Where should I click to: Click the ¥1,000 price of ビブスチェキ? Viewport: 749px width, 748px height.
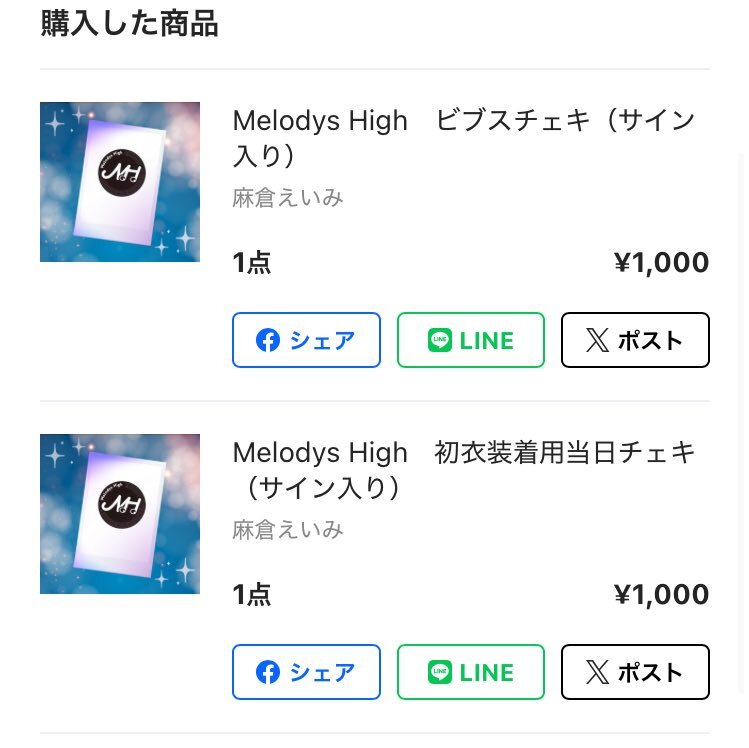click(661, 263)
